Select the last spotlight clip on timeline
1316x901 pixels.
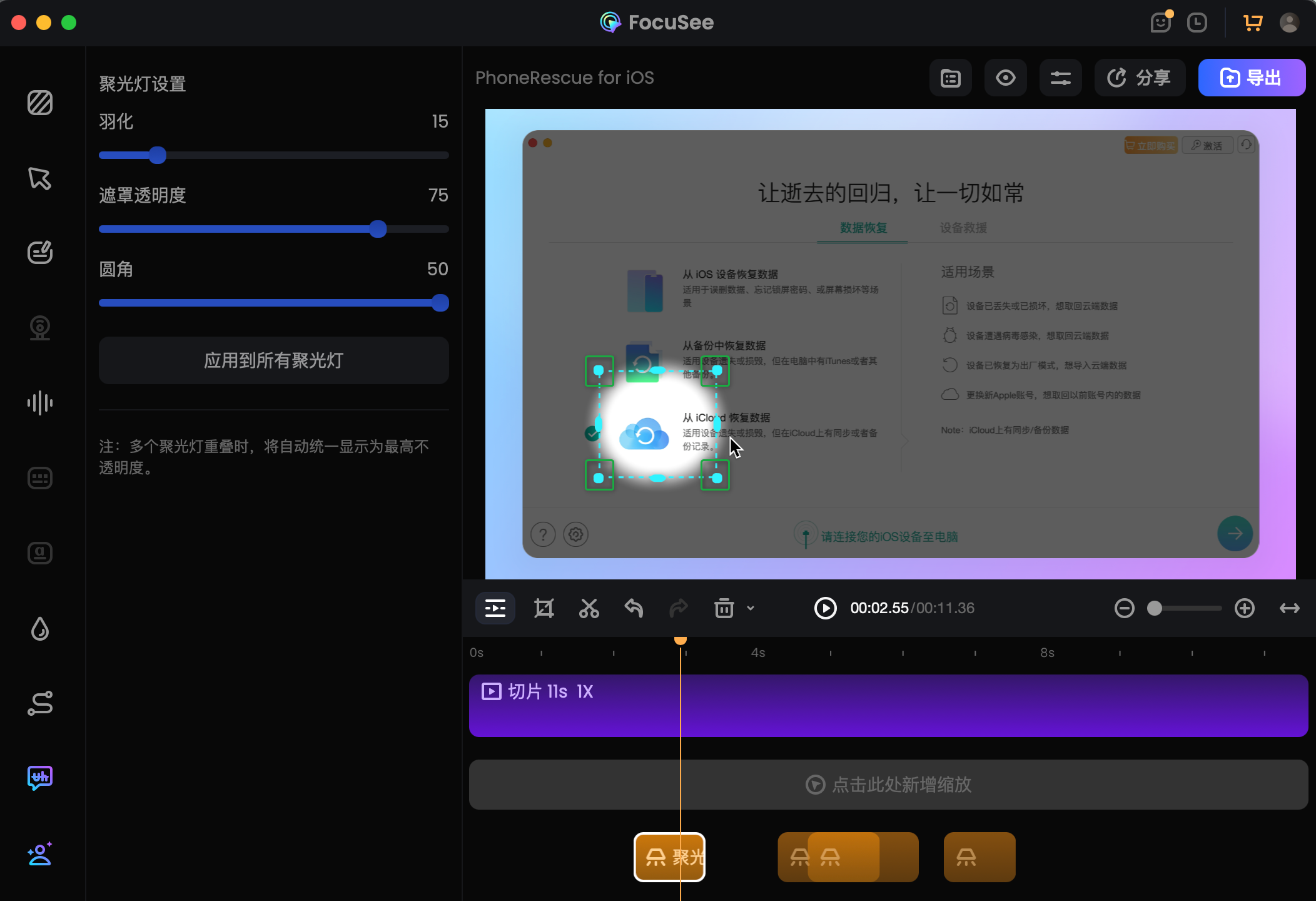[x=979, y=857]
